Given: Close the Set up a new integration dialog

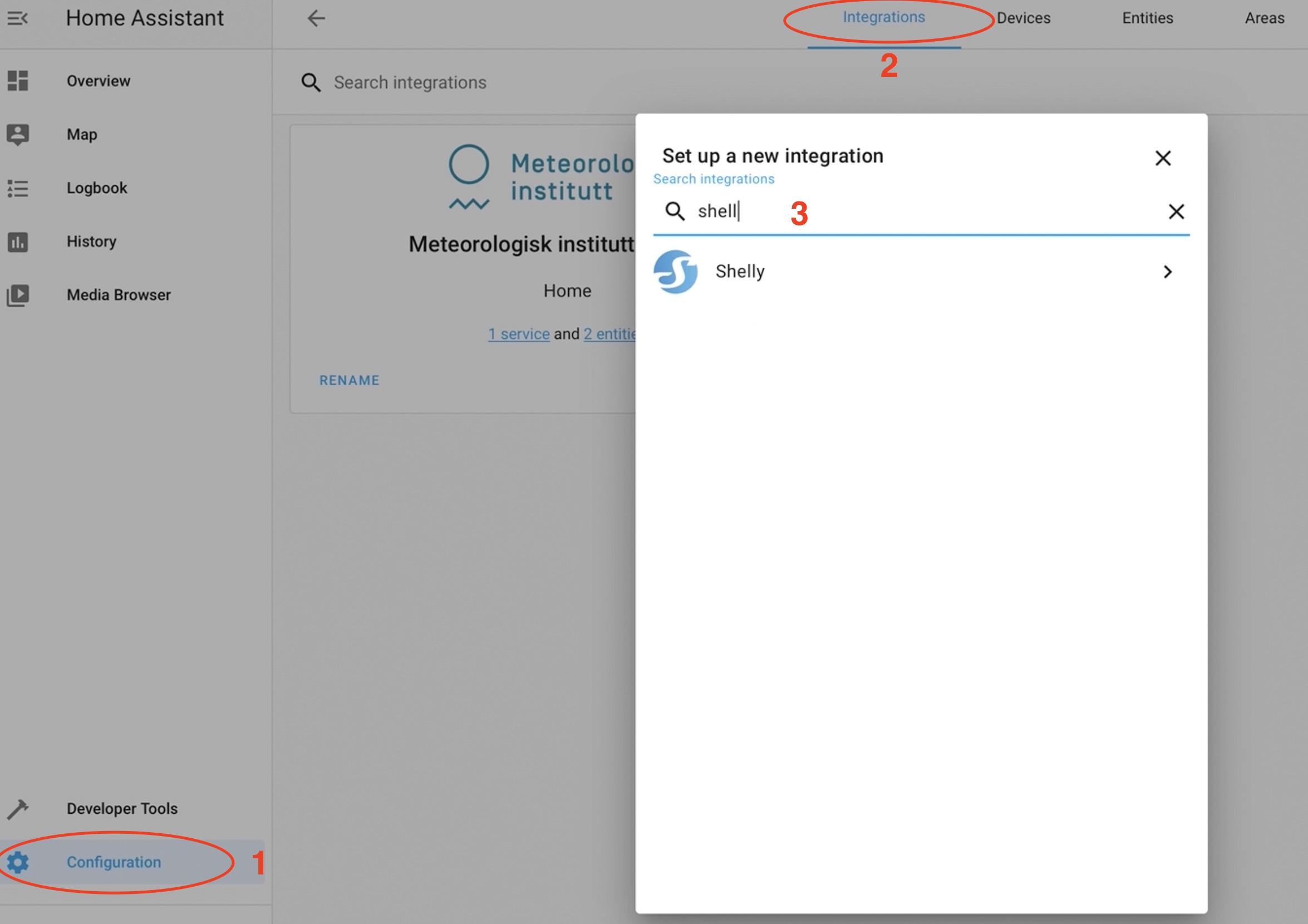Looking at the screenshot, I should tap(1163, 158).
